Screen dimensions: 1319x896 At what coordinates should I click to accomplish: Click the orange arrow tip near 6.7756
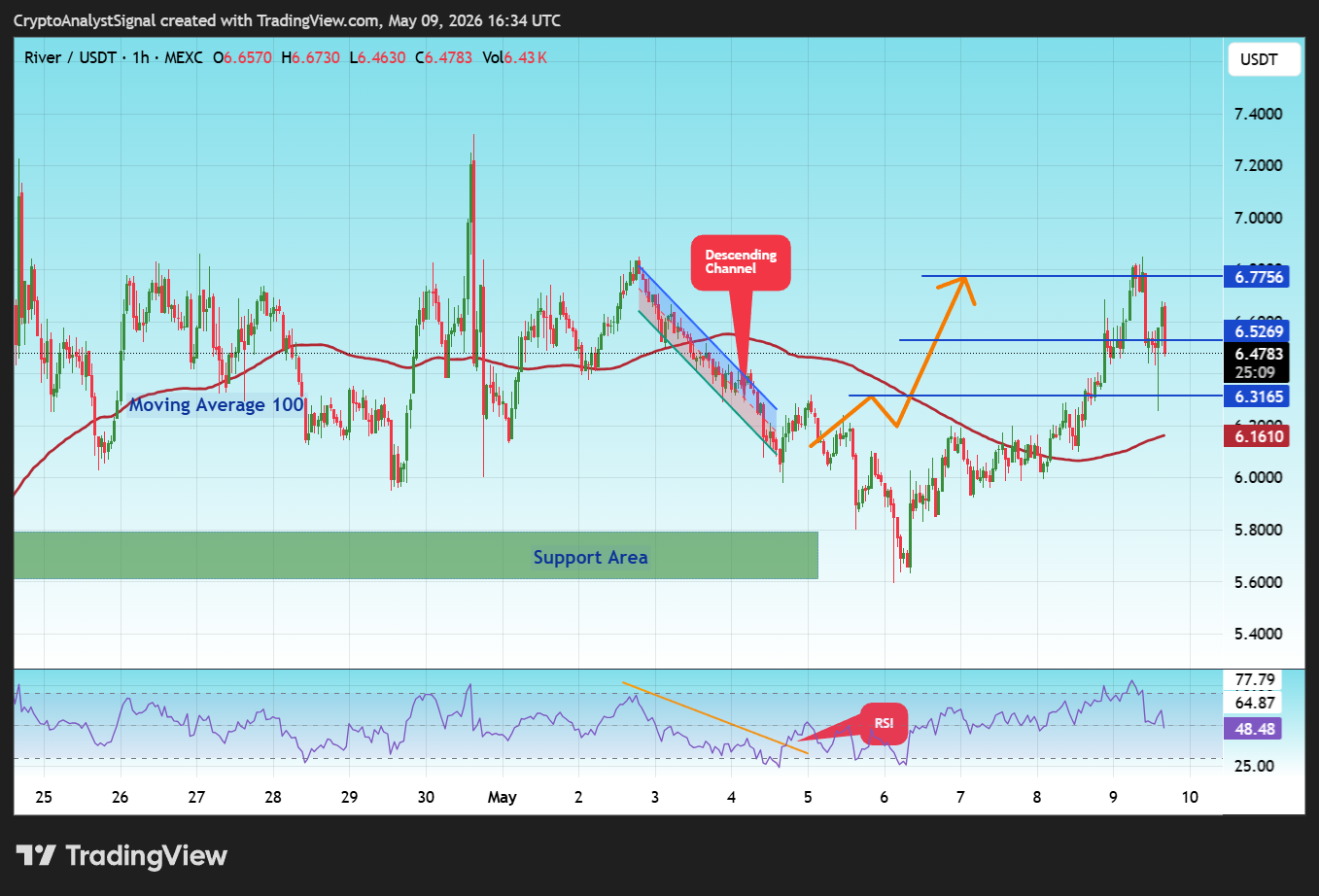tap(964, 280)
